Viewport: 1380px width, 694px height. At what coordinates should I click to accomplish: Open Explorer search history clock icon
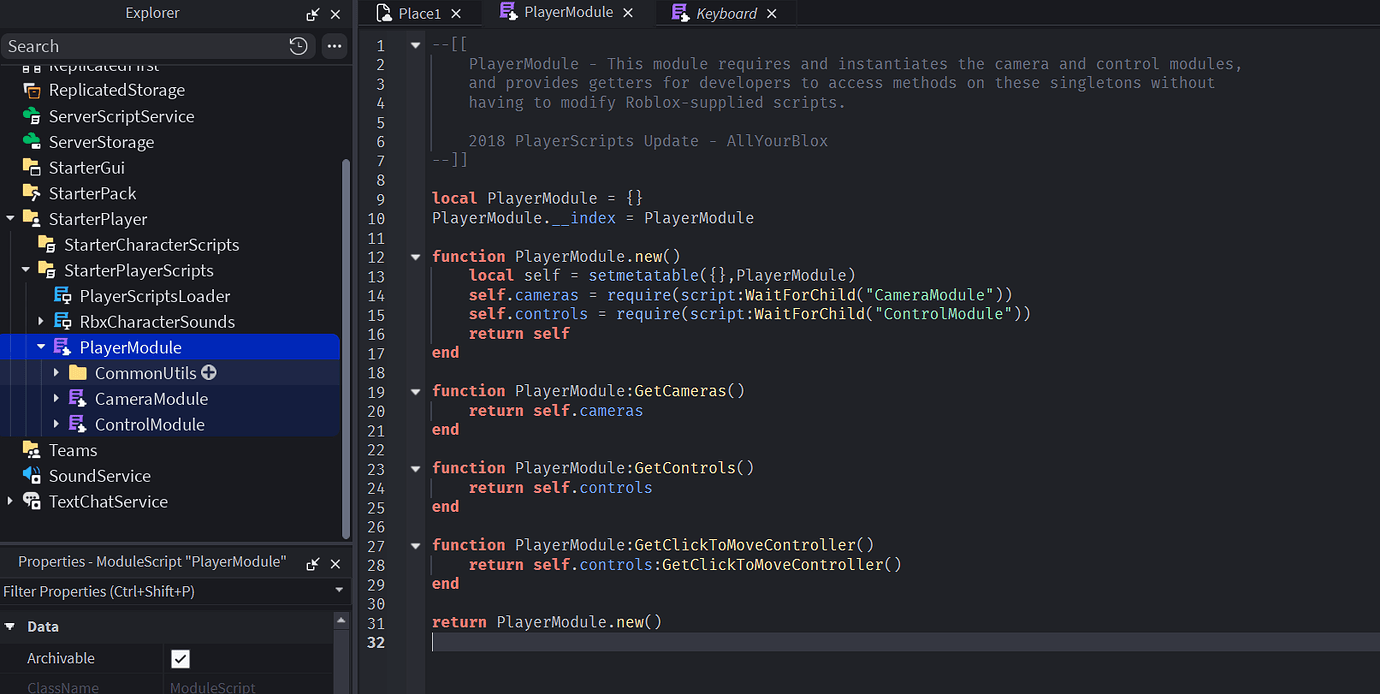(x=298, y=46)
